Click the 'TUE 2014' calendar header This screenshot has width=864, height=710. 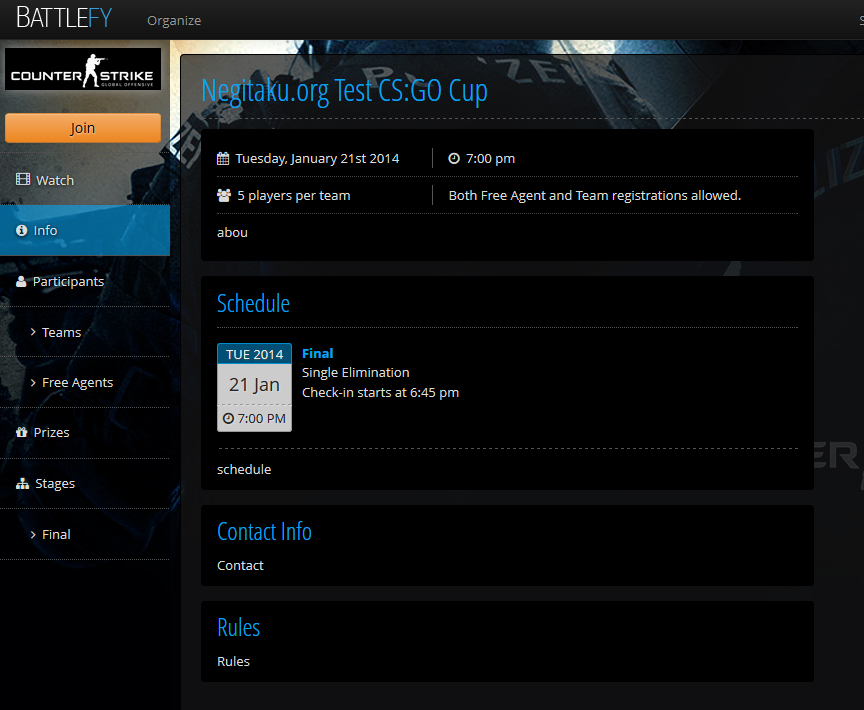coord(255,354)
